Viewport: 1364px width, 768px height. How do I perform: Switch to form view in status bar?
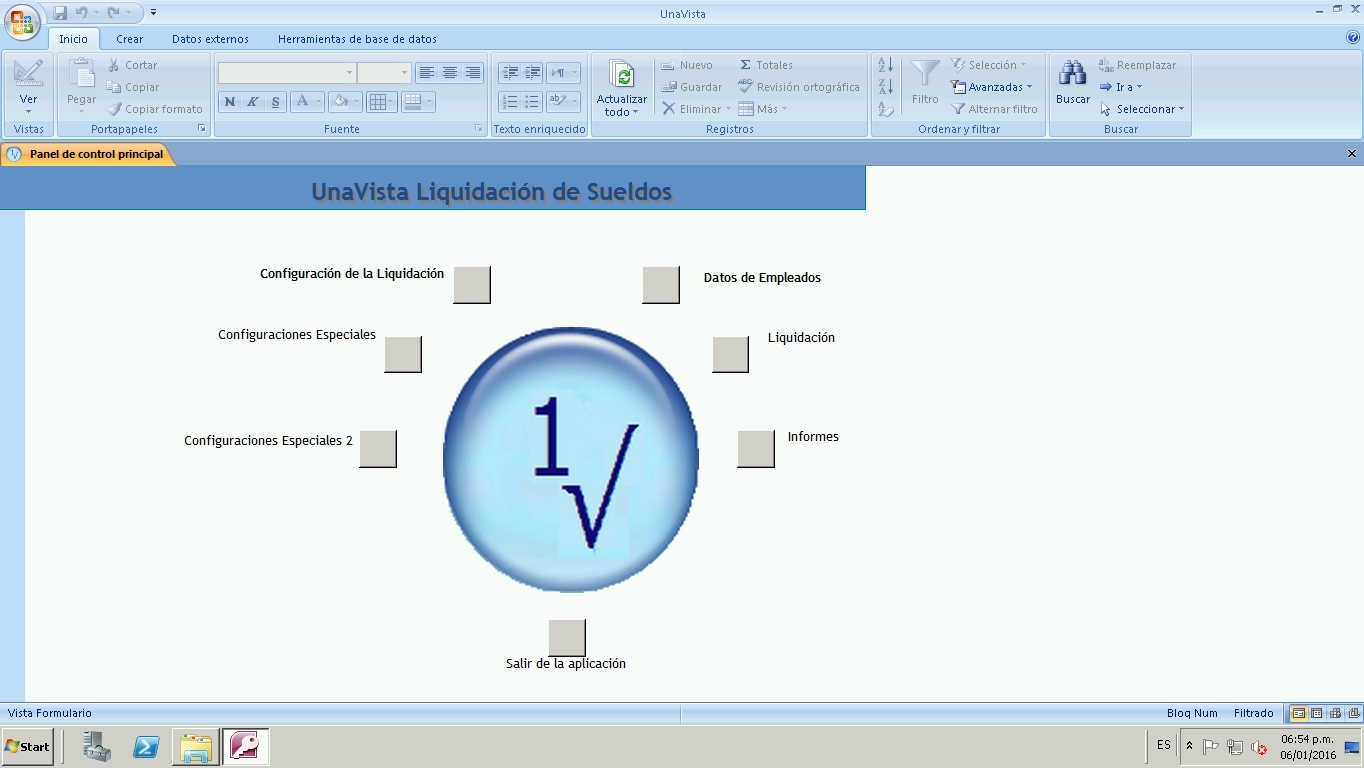[x=1298, y=713]
